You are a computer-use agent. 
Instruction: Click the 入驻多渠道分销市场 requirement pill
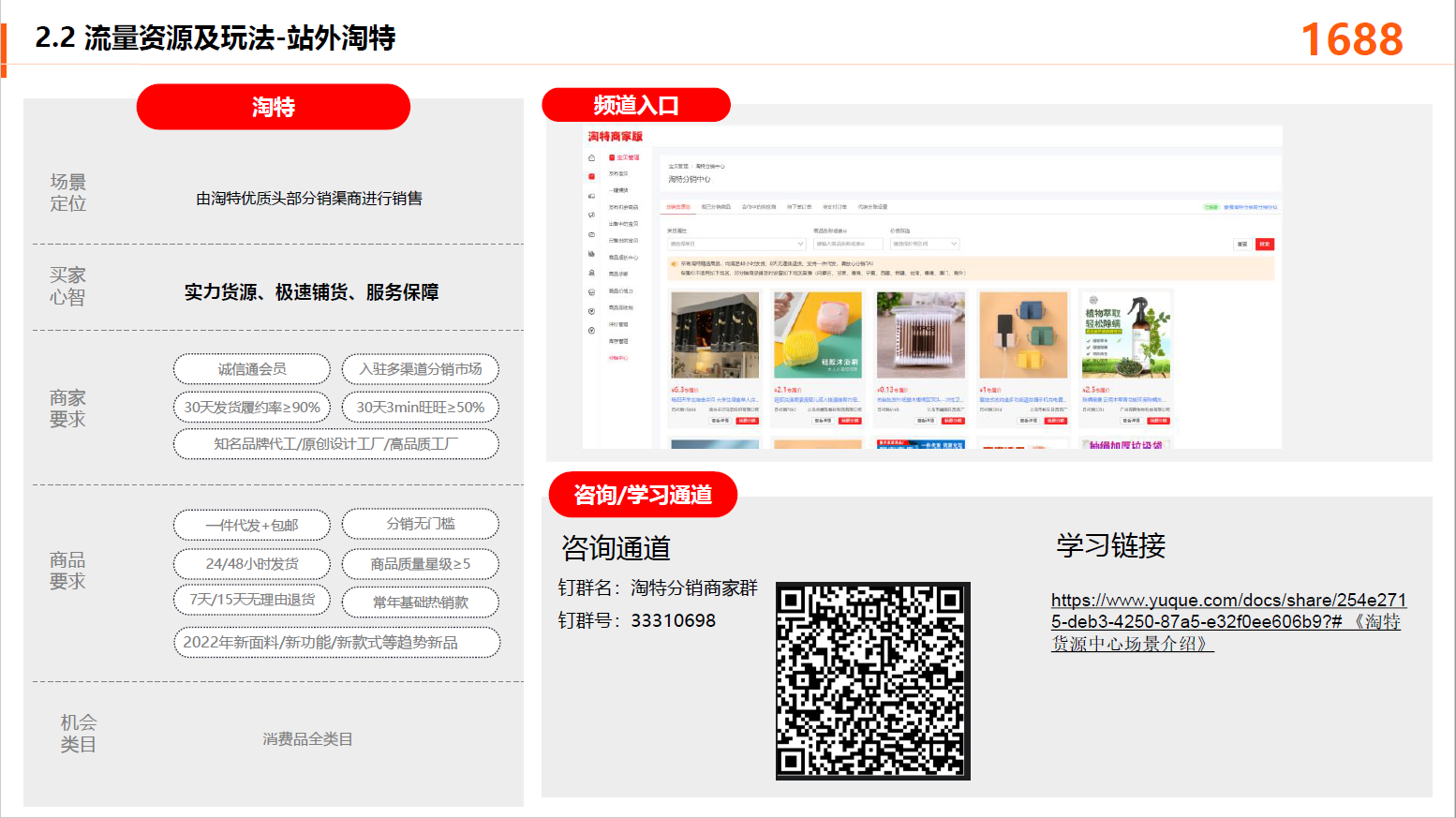coord(421,369)
